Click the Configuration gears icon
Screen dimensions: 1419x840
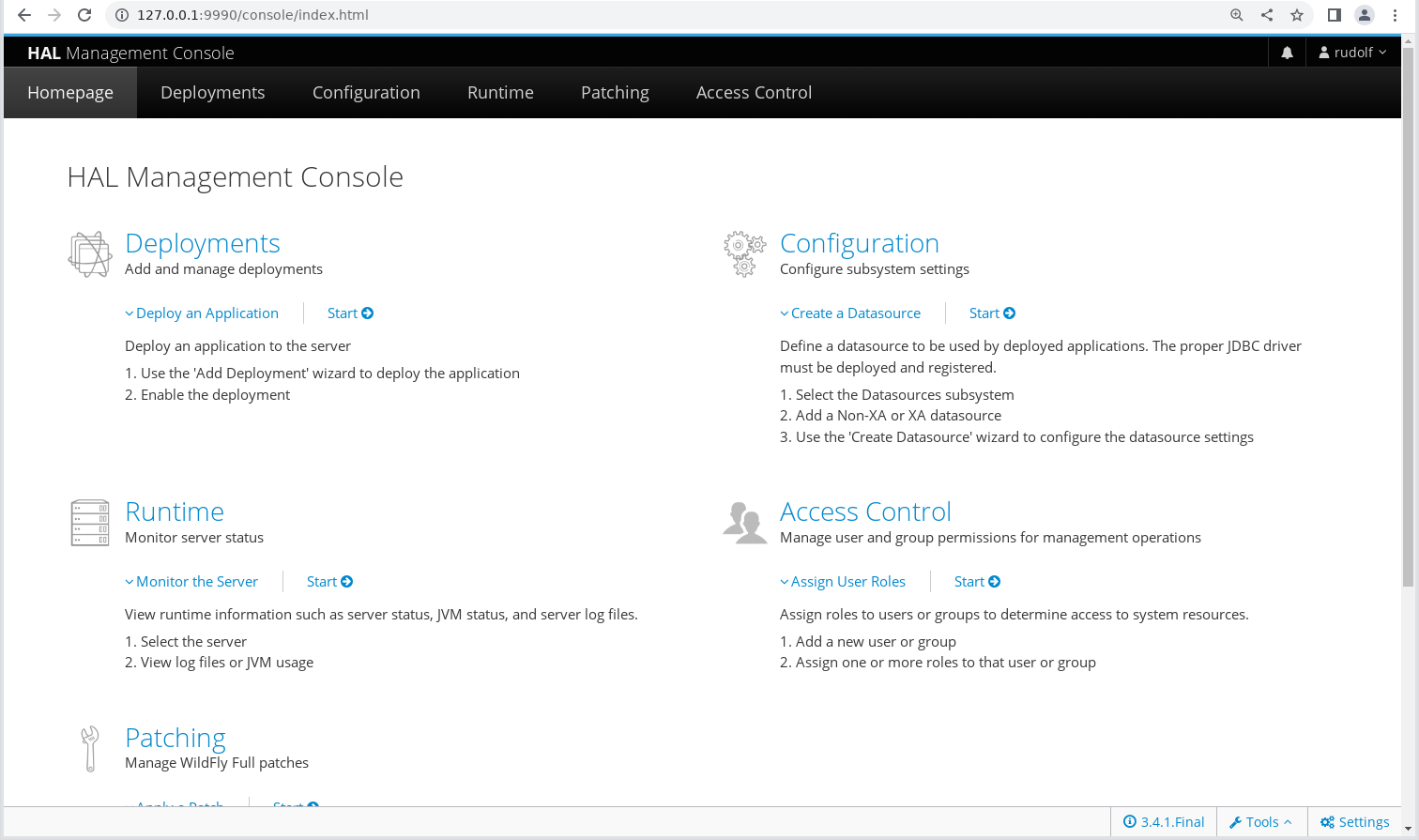click(x=745, y=254)
